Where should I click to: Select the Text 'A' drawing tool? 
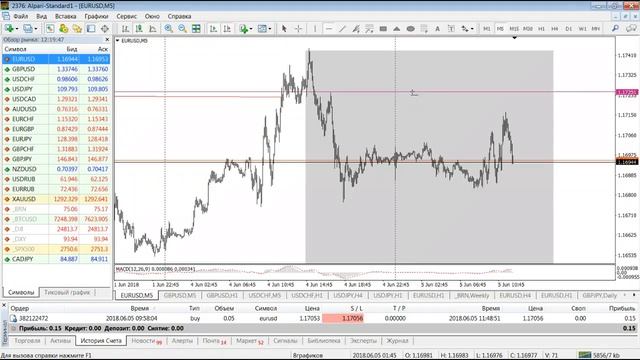tap(438, 29)
